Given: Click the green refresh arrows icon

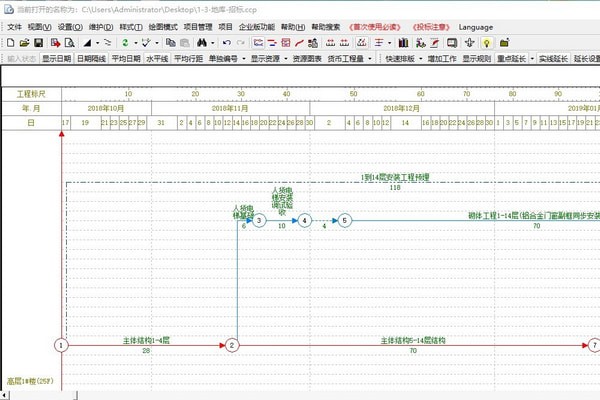Looking at the screenshot, I should point(124,43).
